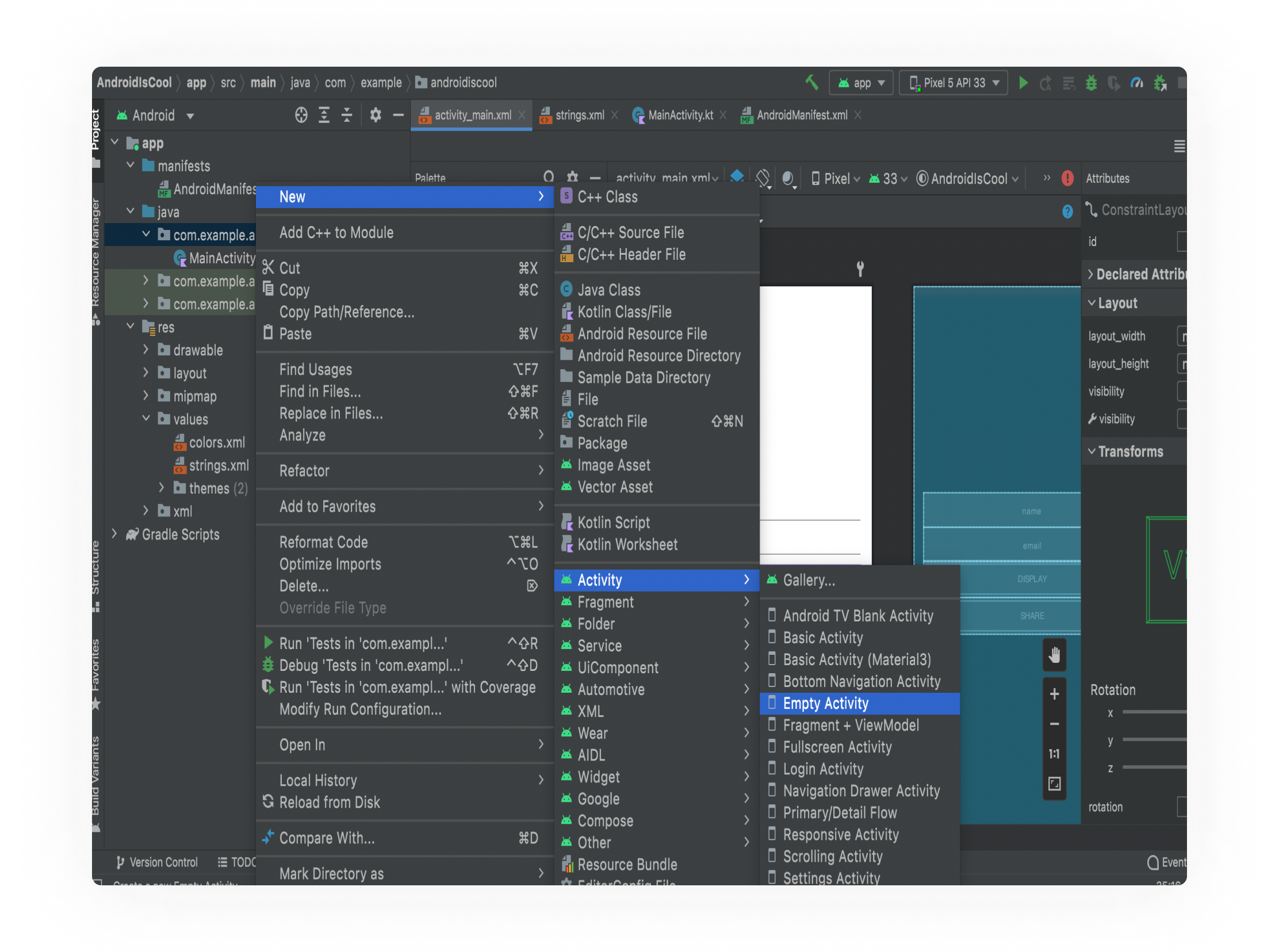
Task: Select Login Activity from submenu
Action: 859,769
